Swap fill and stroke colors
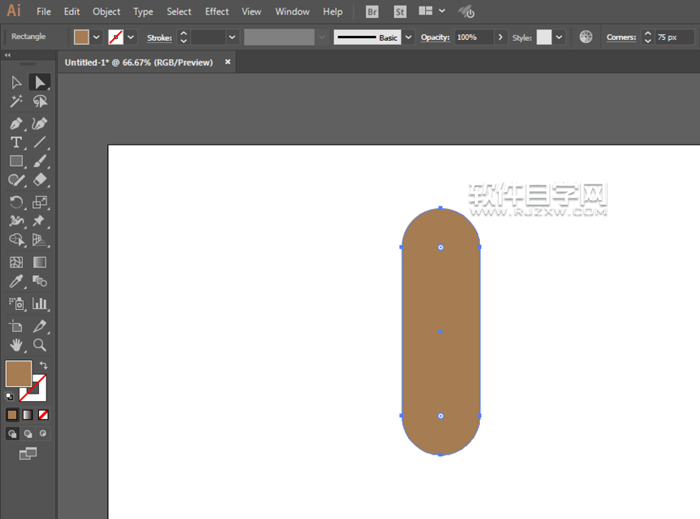The width and height of the screenshot is (700, 519). 43,366
